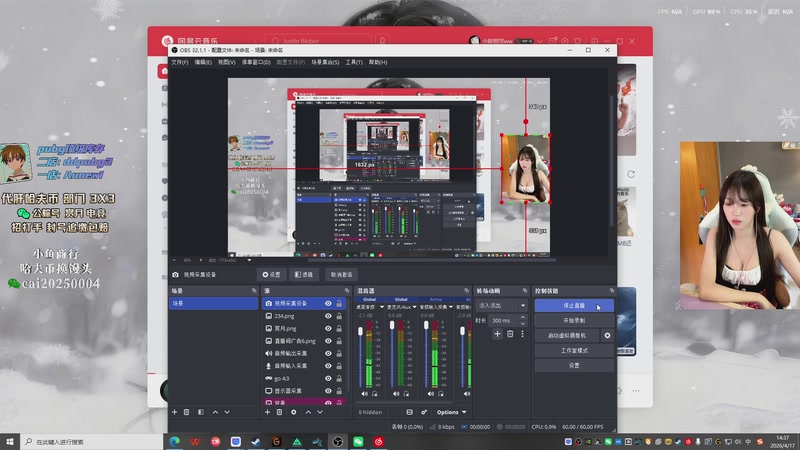Open the 视图(V) menu in OBS
800x450 pixels.
(x=227, y=62)
